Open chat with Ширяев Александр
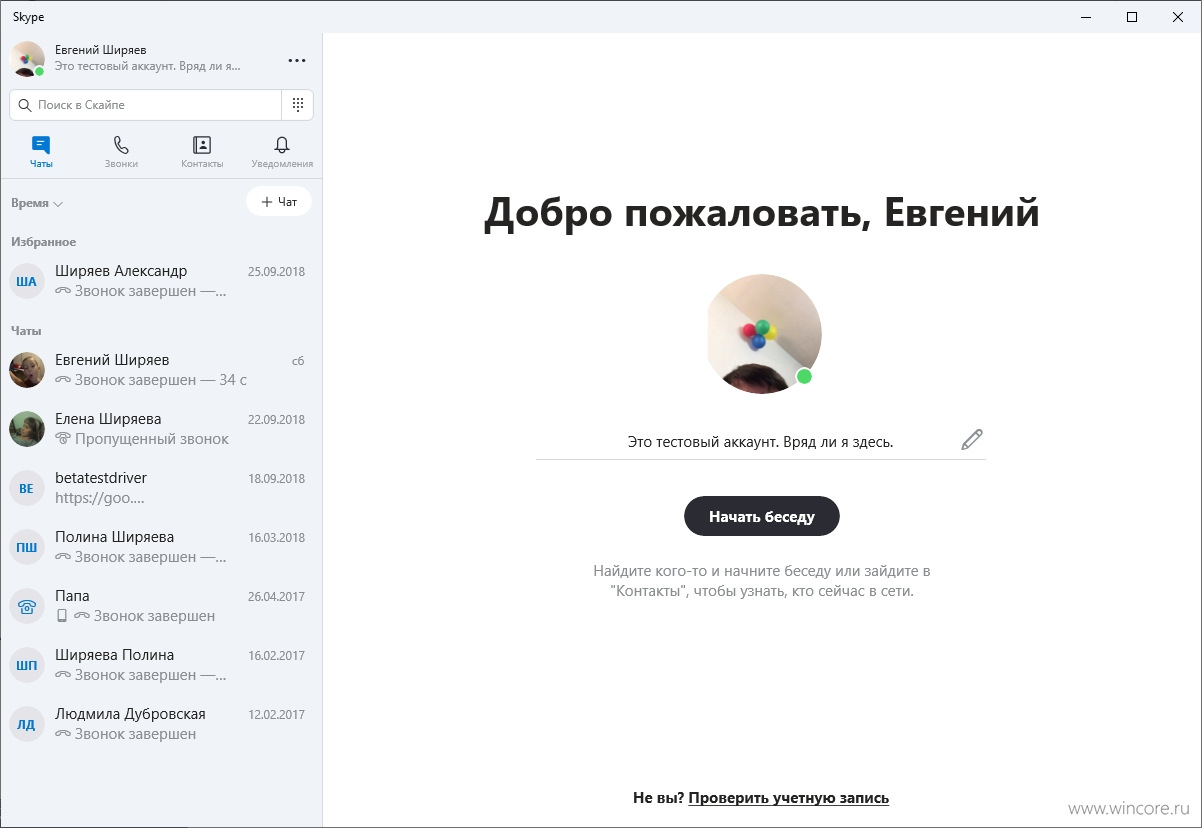This screenshot has height=828, width=1202. pyautogui.click(x=161, y=281)
